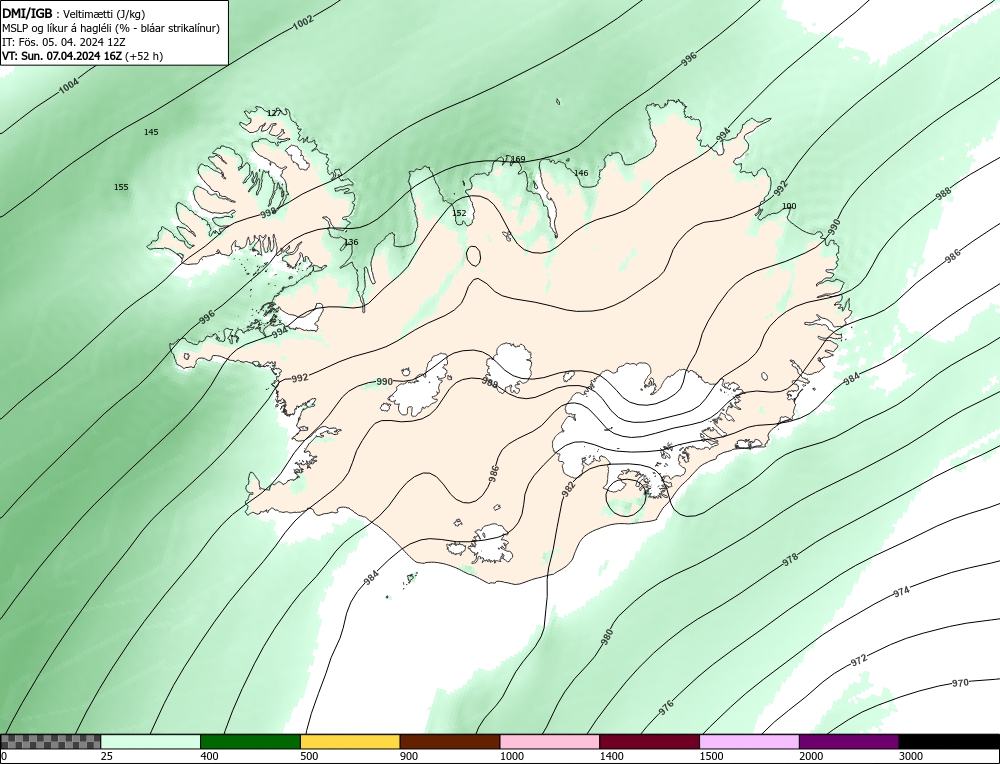This screenshot has height=764, width=1000.
Task: Click the 972 isobar label
Action: pyautogui.click(x=859, y=660)
